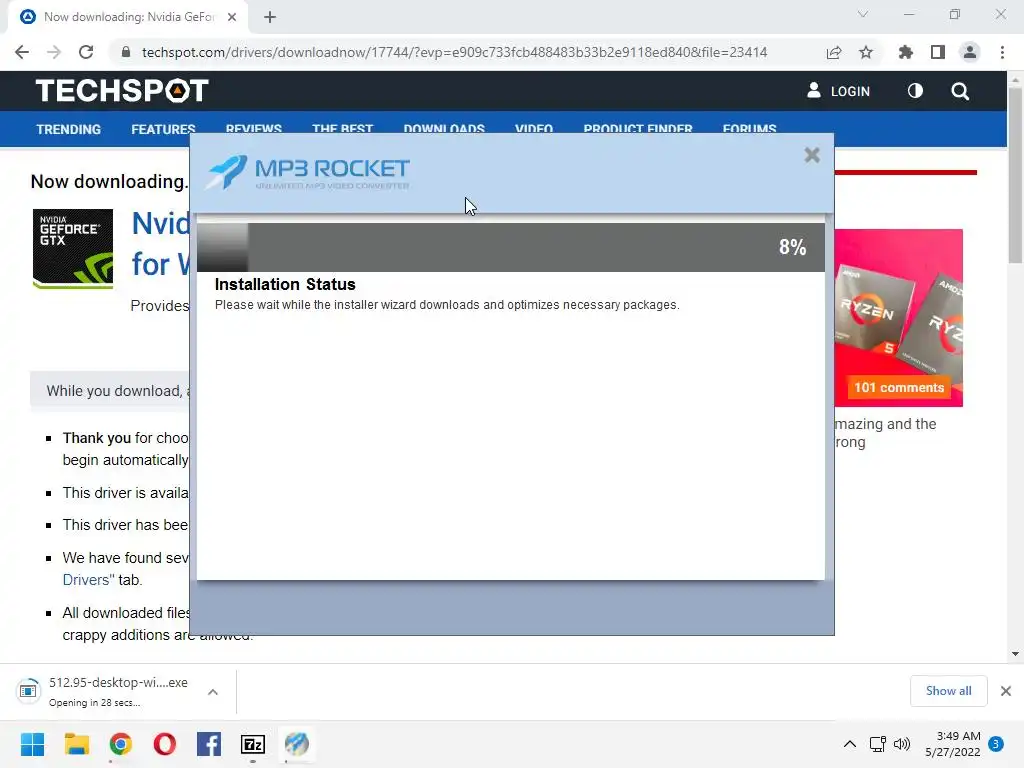Viewport: 1024px width, 768px height.
Task: Close the 'Now downloading' tab
Action: tap(232, 17)
